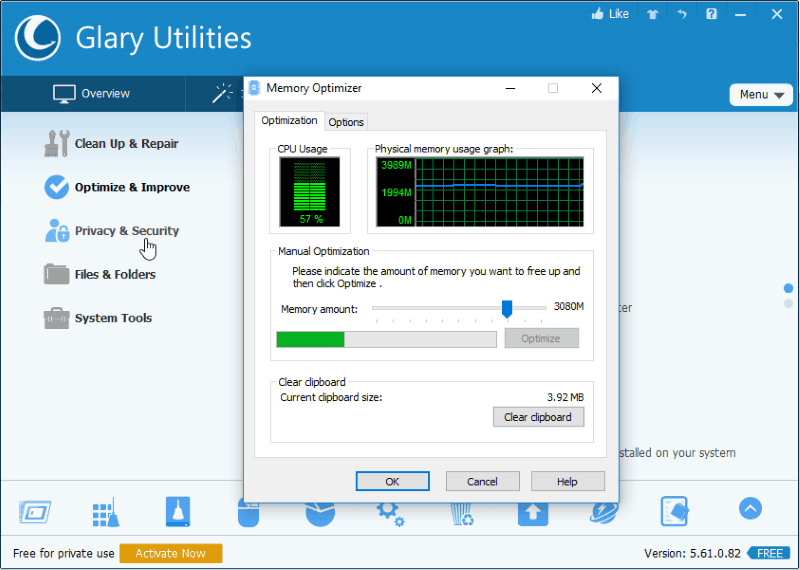This screenshot has height=570, width=800.
Task: Click the Like thumbs-up icon
Action: point(597,14)
